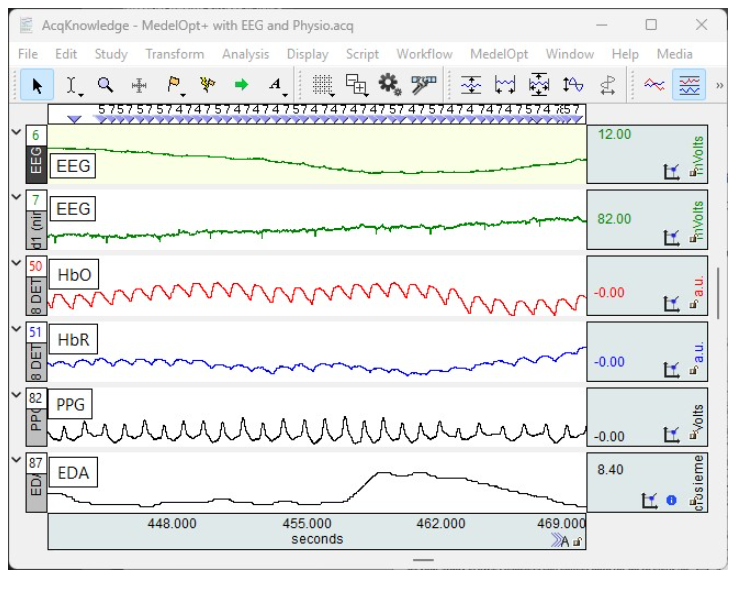
Task: Toggle the horizontal axis lock icon
Action: pyautogui.click(x=577, y=541)
